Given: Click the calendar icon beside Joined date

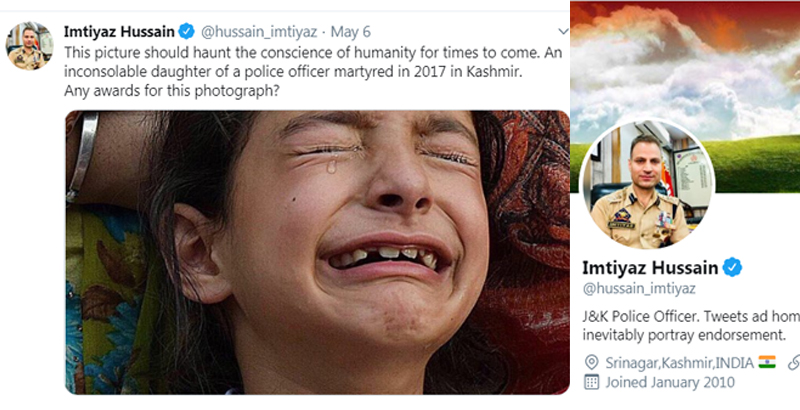Looking at the screenshot, I should click(591, 382).
